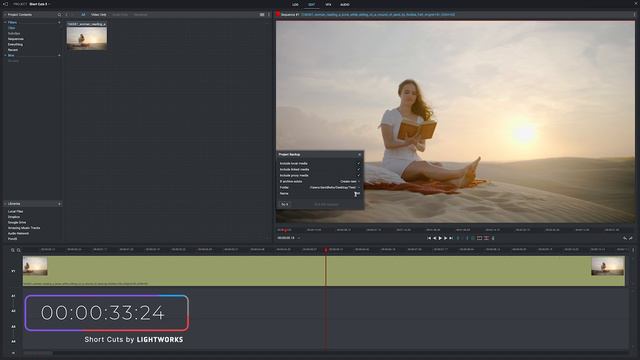Image resolution: width=640 pixels, height=360 pixels.
Task: Click the search icon in Project Contents header
Action: (x=59, y=15)
